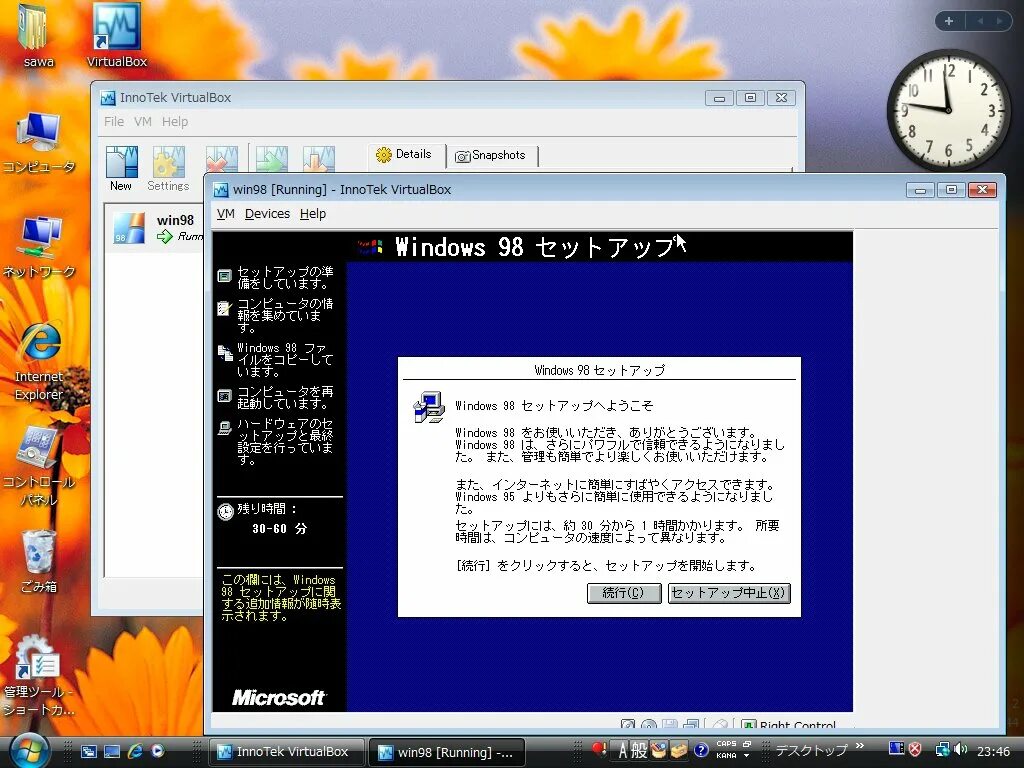The width and height of the screenshot is (1024, 768).
Task: Click the Delete VM icon with red X
Action: pos(221,160)
